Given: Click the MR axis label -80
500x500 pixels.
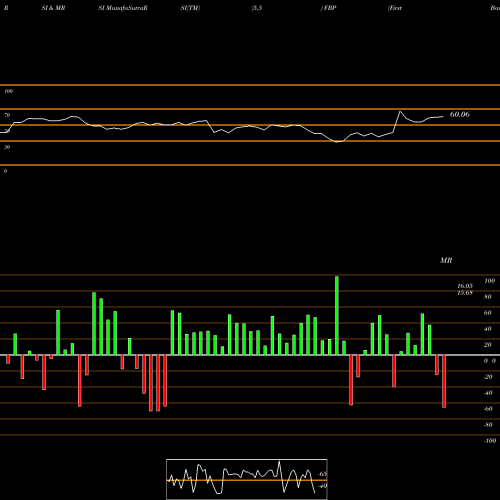Looking at the screenshot, I should (x=488, y=425).
